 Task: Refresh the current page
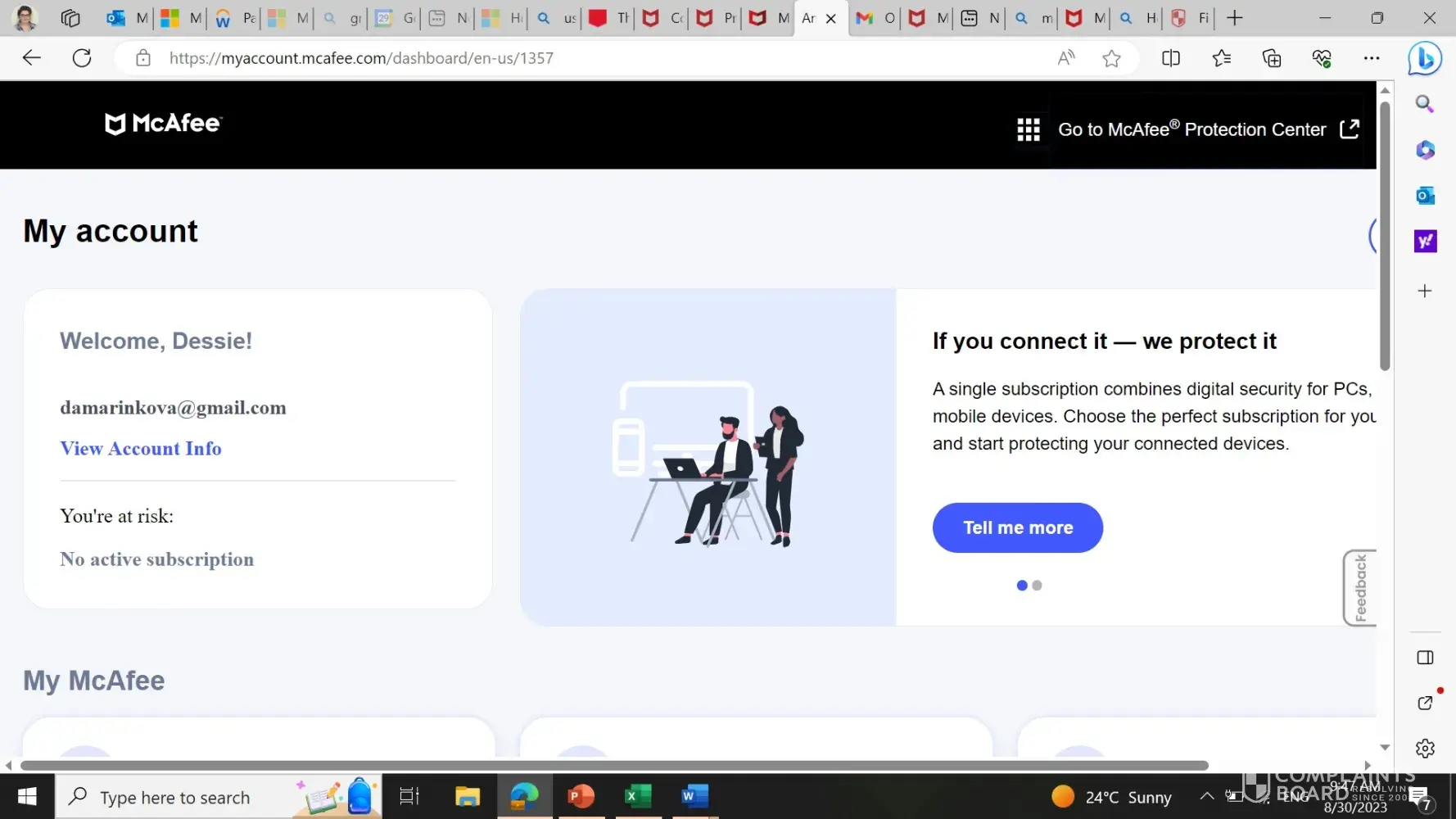pyautogui.click(x=82, y=58)
